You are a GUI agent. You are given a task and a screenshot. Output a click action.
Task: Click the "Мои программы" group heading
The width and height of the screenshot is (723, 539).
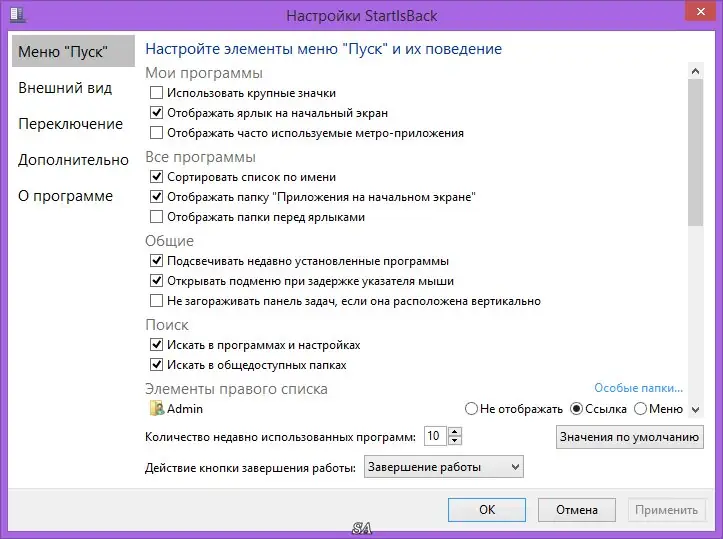(x=204, y=73)
